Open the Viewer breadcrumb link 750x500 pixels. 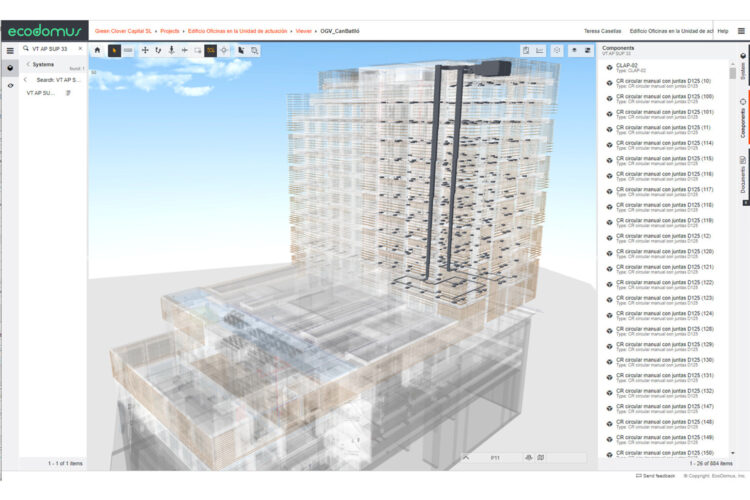303,31
